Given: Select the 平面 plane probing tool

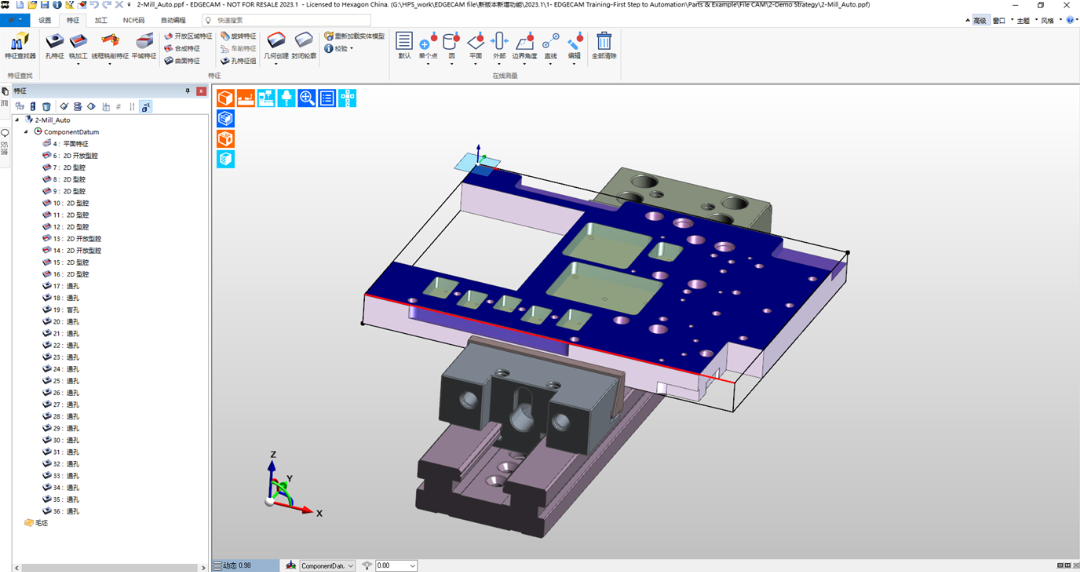Looking at the screenshot, I should coord(475,44).
